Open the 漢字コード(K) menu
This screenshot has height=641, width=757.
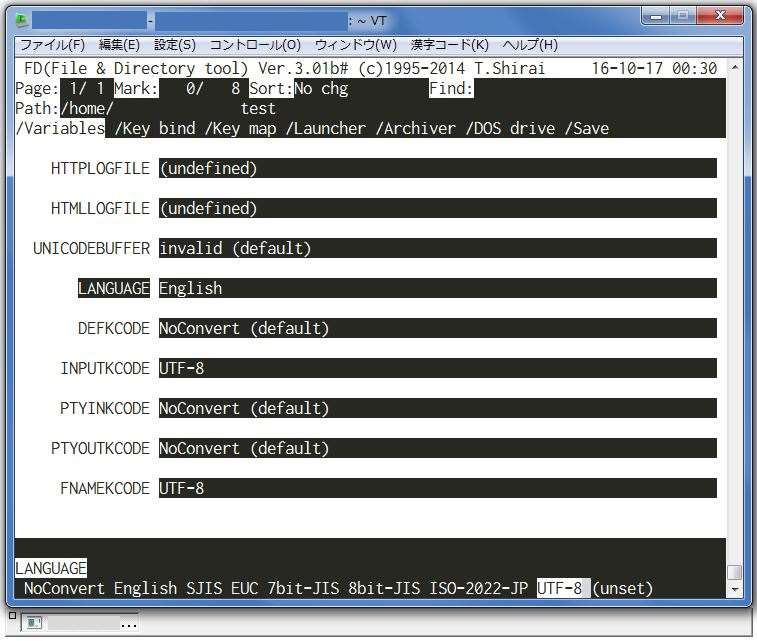coord(449,45)
